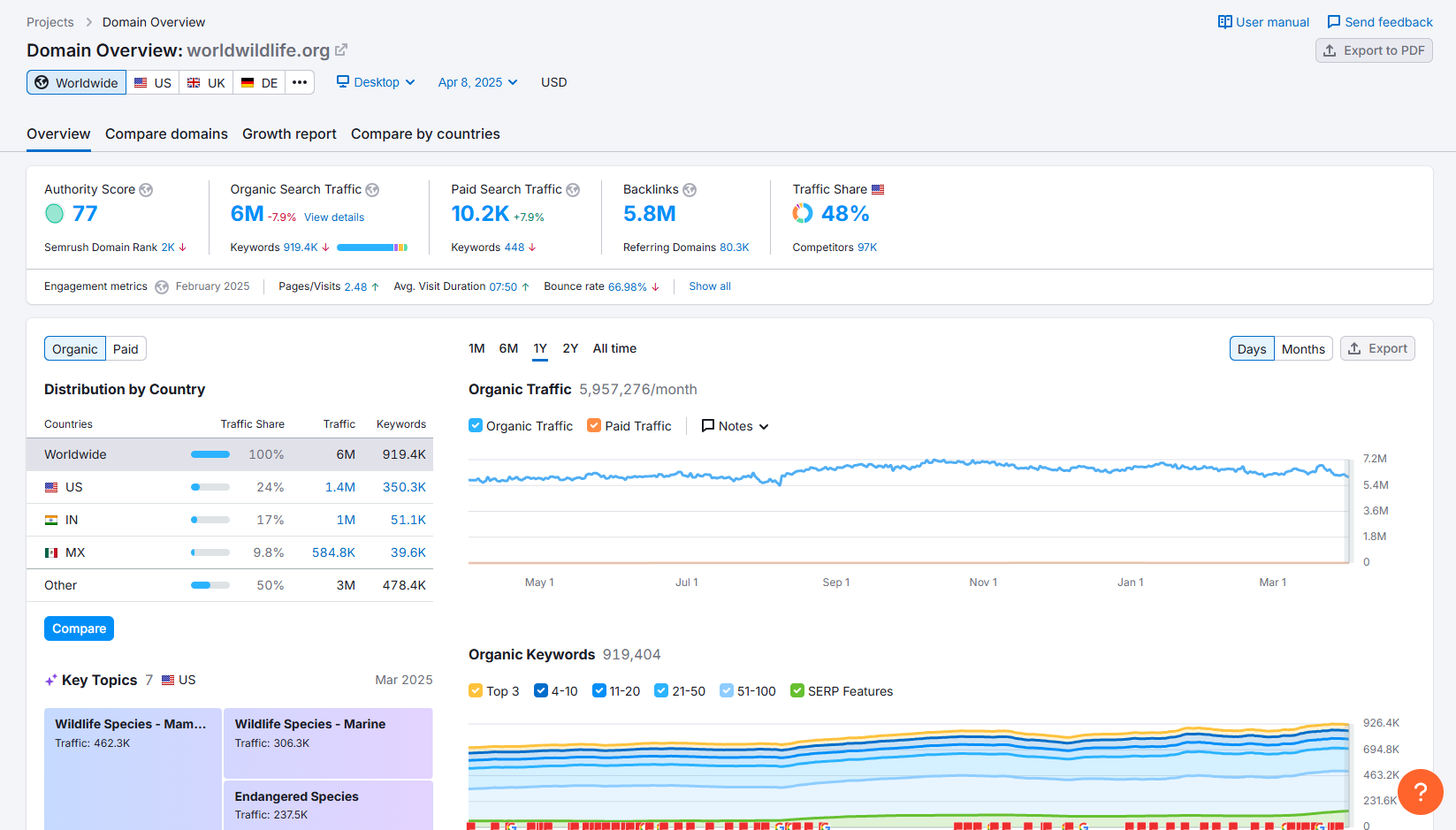Open View details for Organic Search Traffic

point(334,217)
